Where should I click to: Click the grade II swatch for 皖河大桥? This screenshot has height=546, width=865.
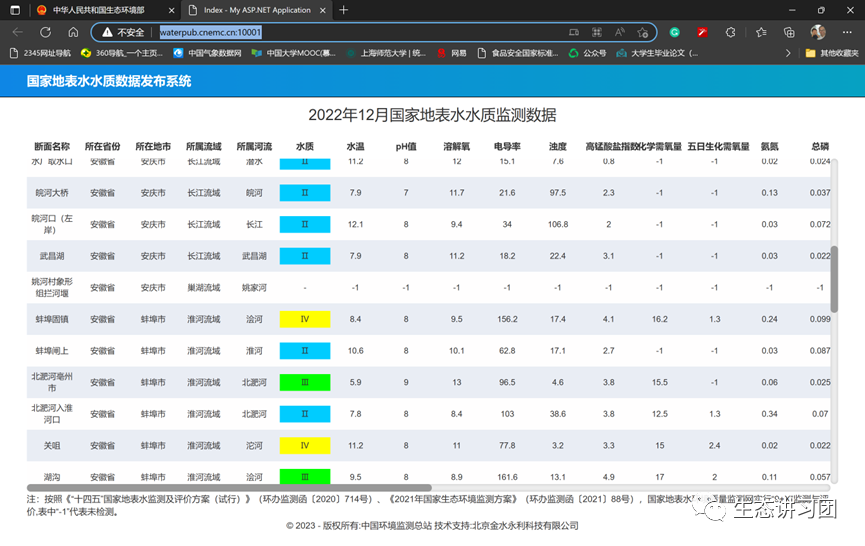[x=305, y=192]
